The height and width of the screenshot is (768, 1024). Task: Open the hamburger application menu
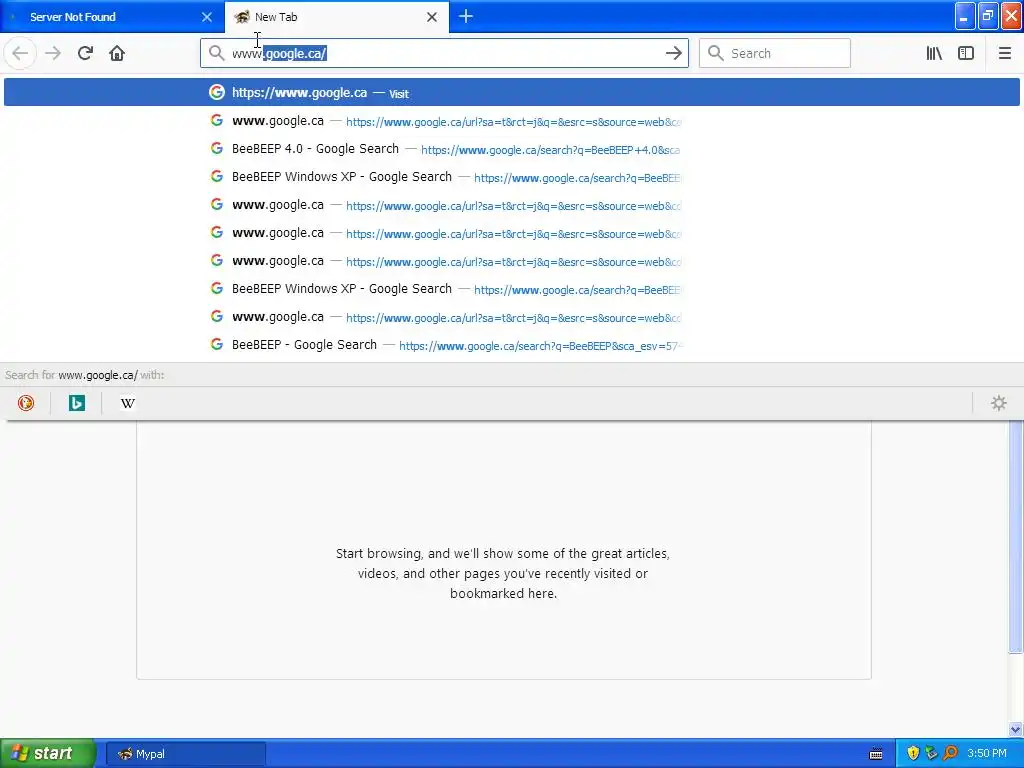(1004, 54)
